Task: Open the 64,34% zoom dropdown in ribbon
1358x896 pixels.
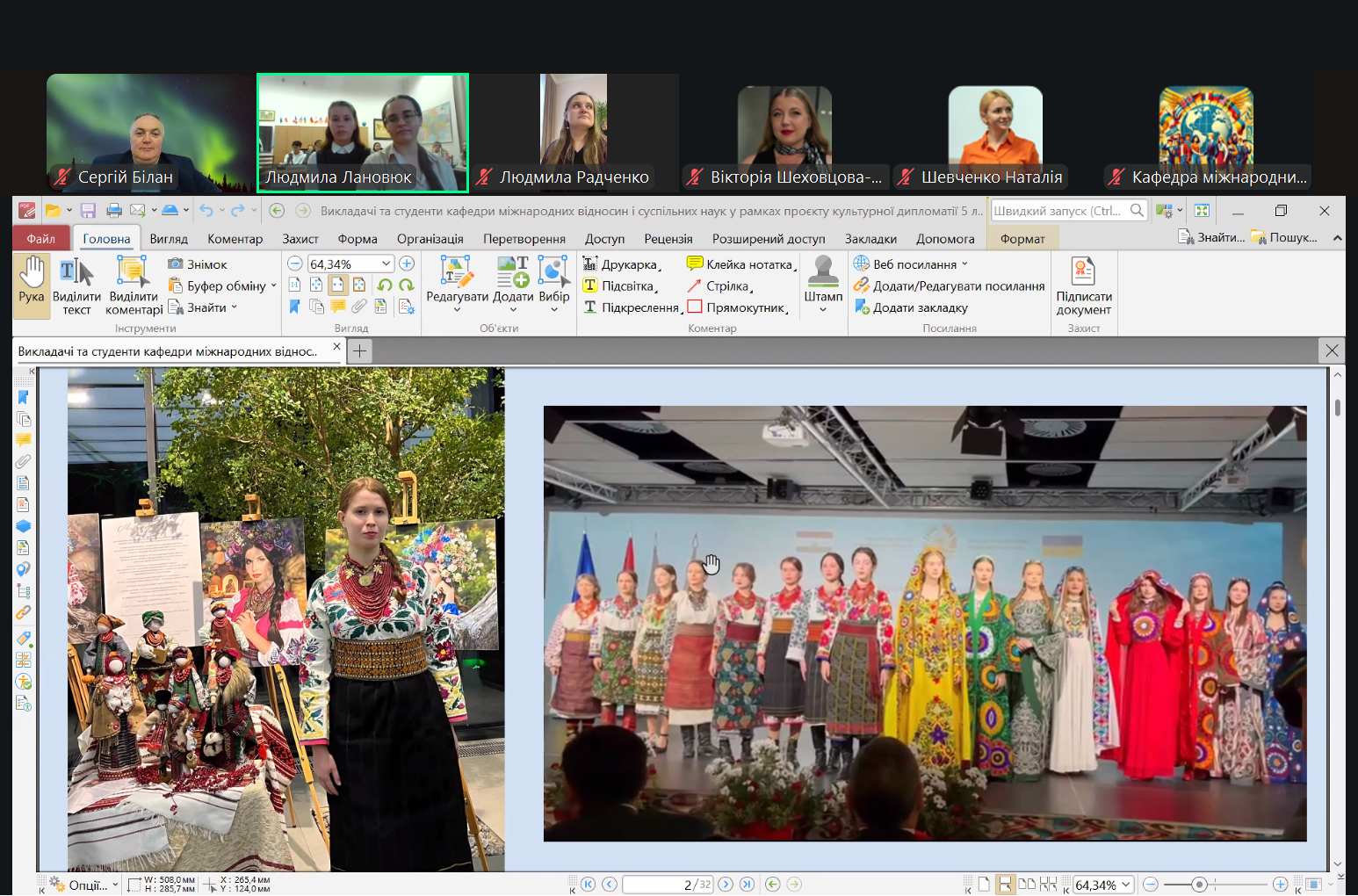Action: point(386,264)
